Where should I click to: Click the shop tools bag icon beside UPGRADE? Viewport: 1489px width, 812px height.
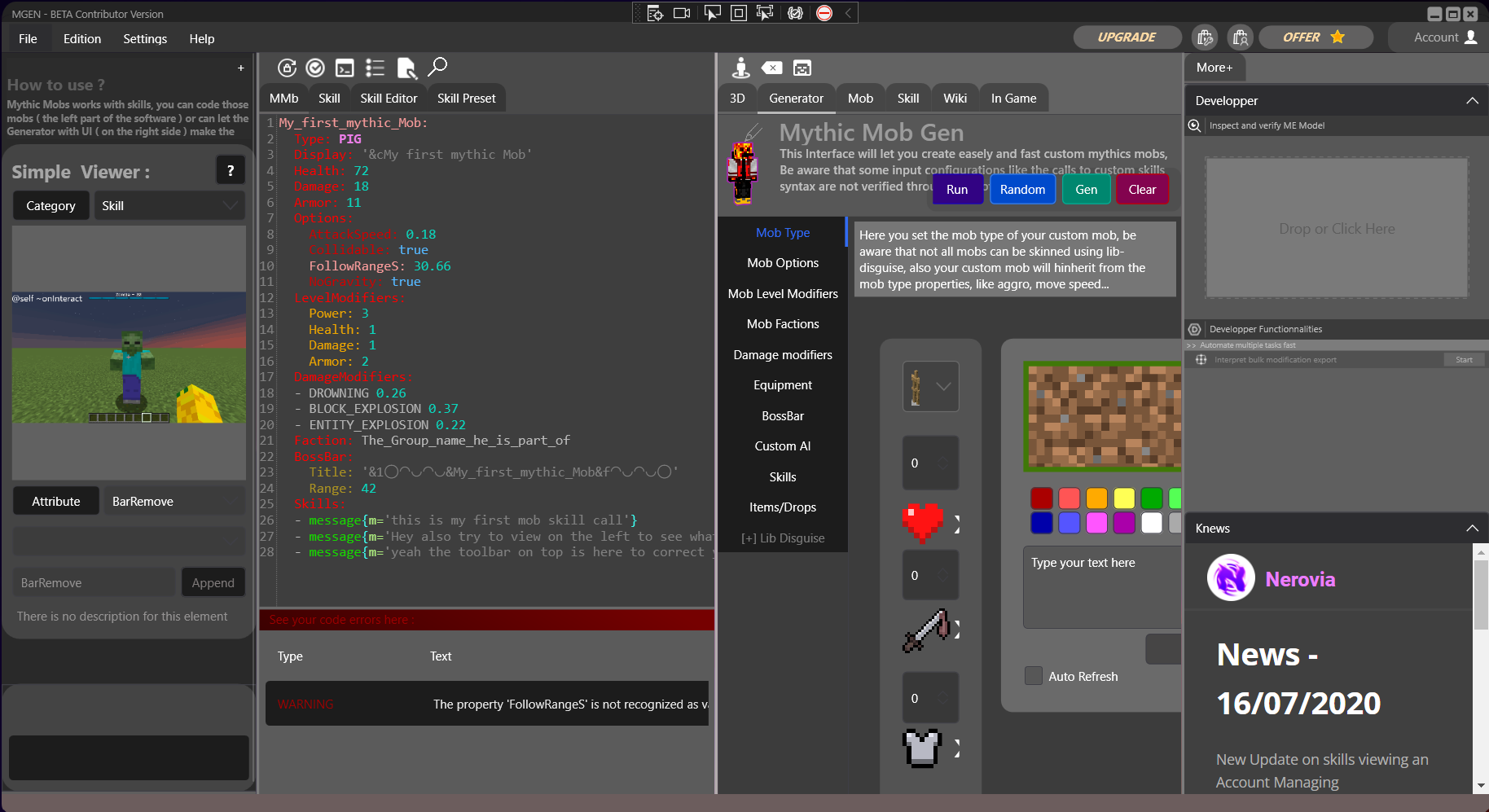tap(1204, 37)
